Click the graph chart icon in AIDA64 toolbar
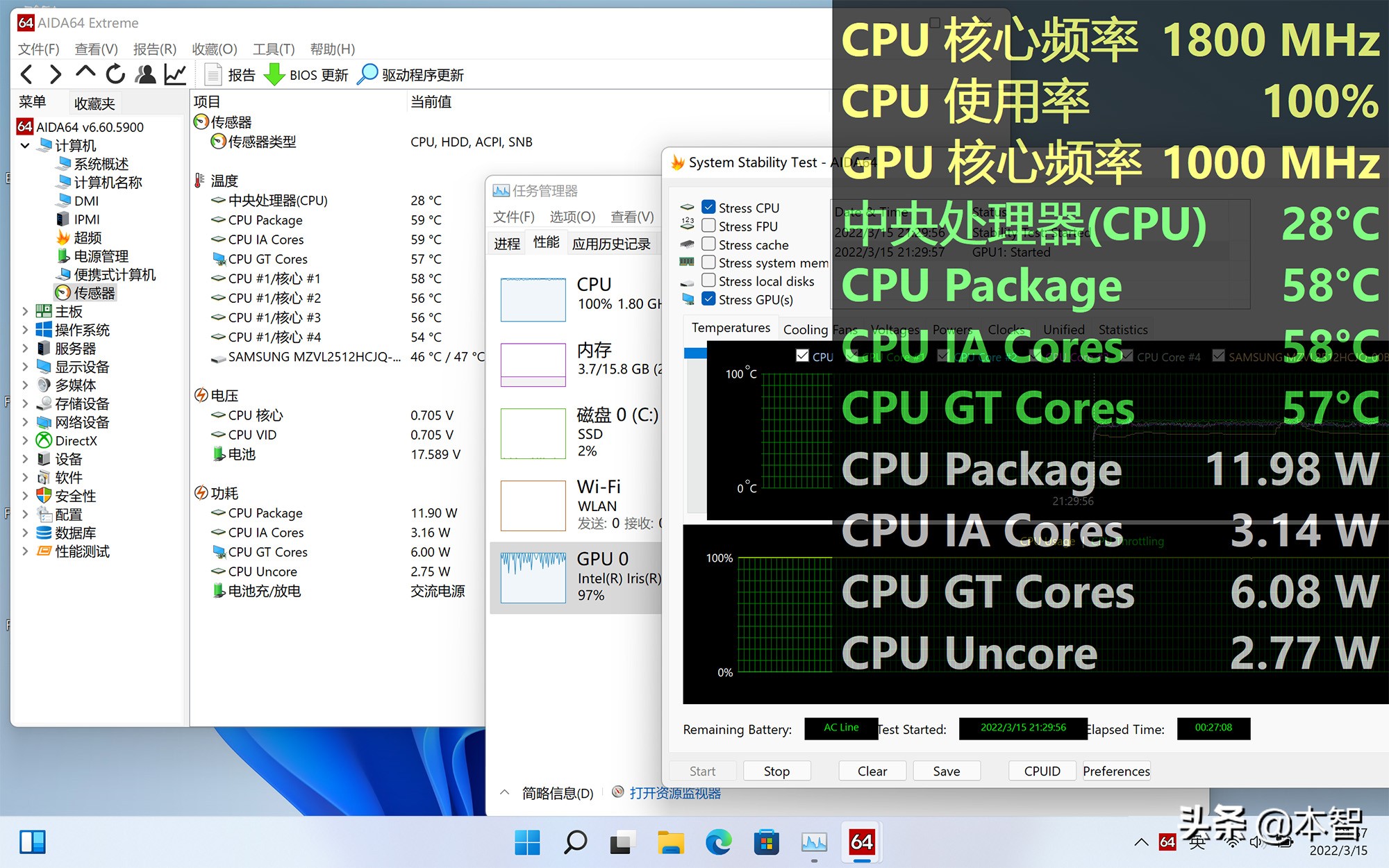This screenshot has height=868, width=1389. 175,74
